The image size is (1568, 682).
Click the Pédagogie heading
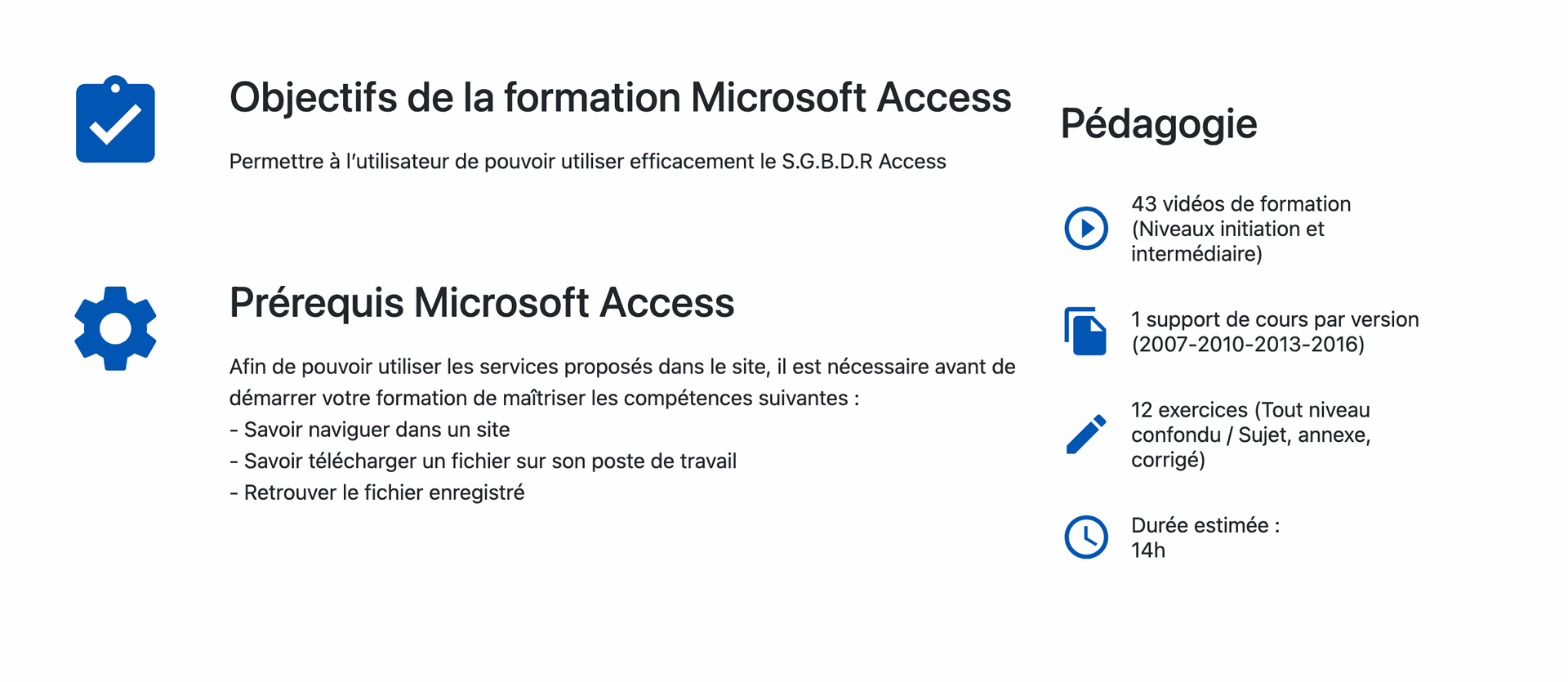[1158, 124]
